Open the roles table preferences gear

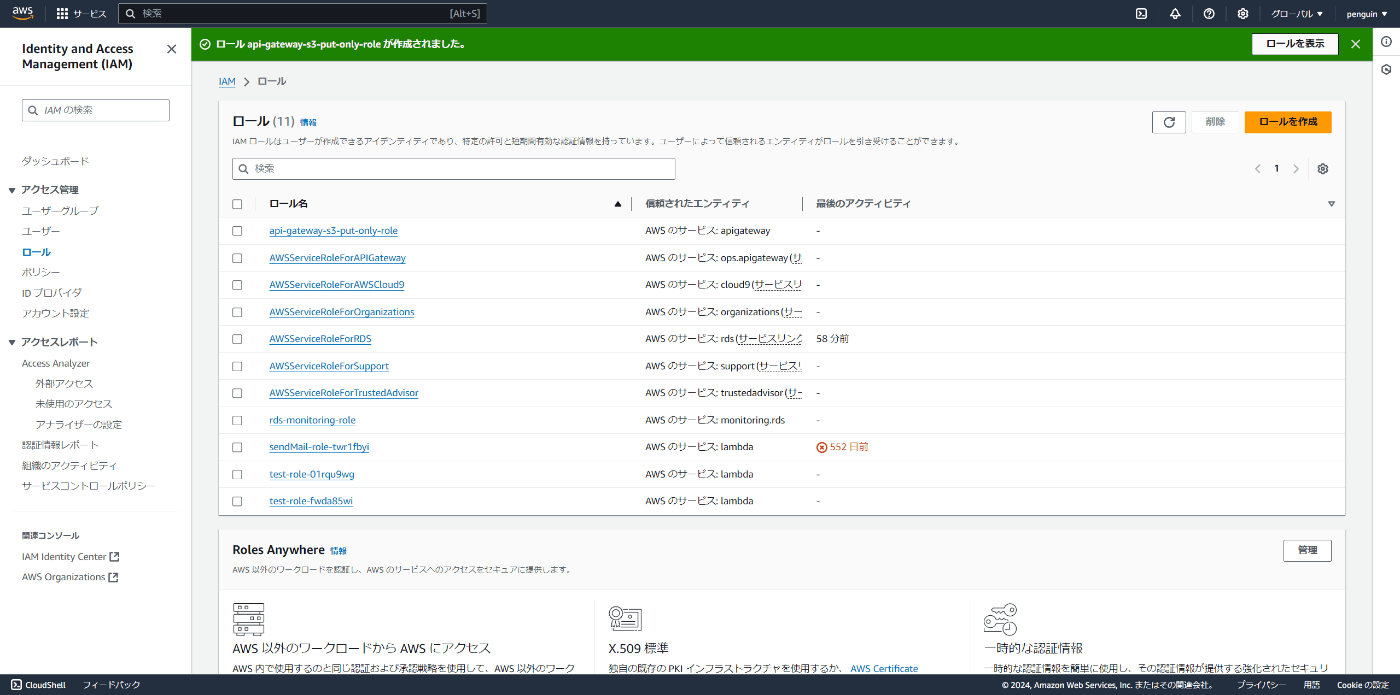pos(1323,169)
